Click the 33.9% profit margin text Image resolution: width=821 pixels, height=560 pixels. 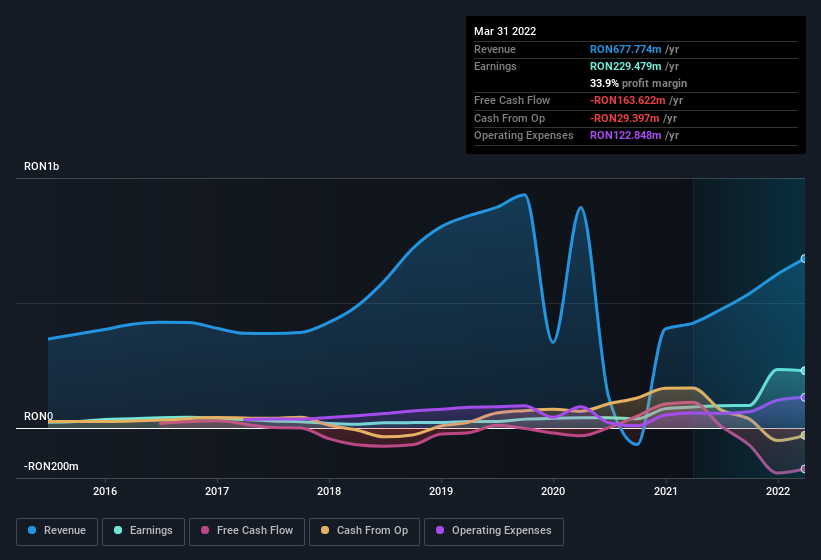click(x=638, y=83)
